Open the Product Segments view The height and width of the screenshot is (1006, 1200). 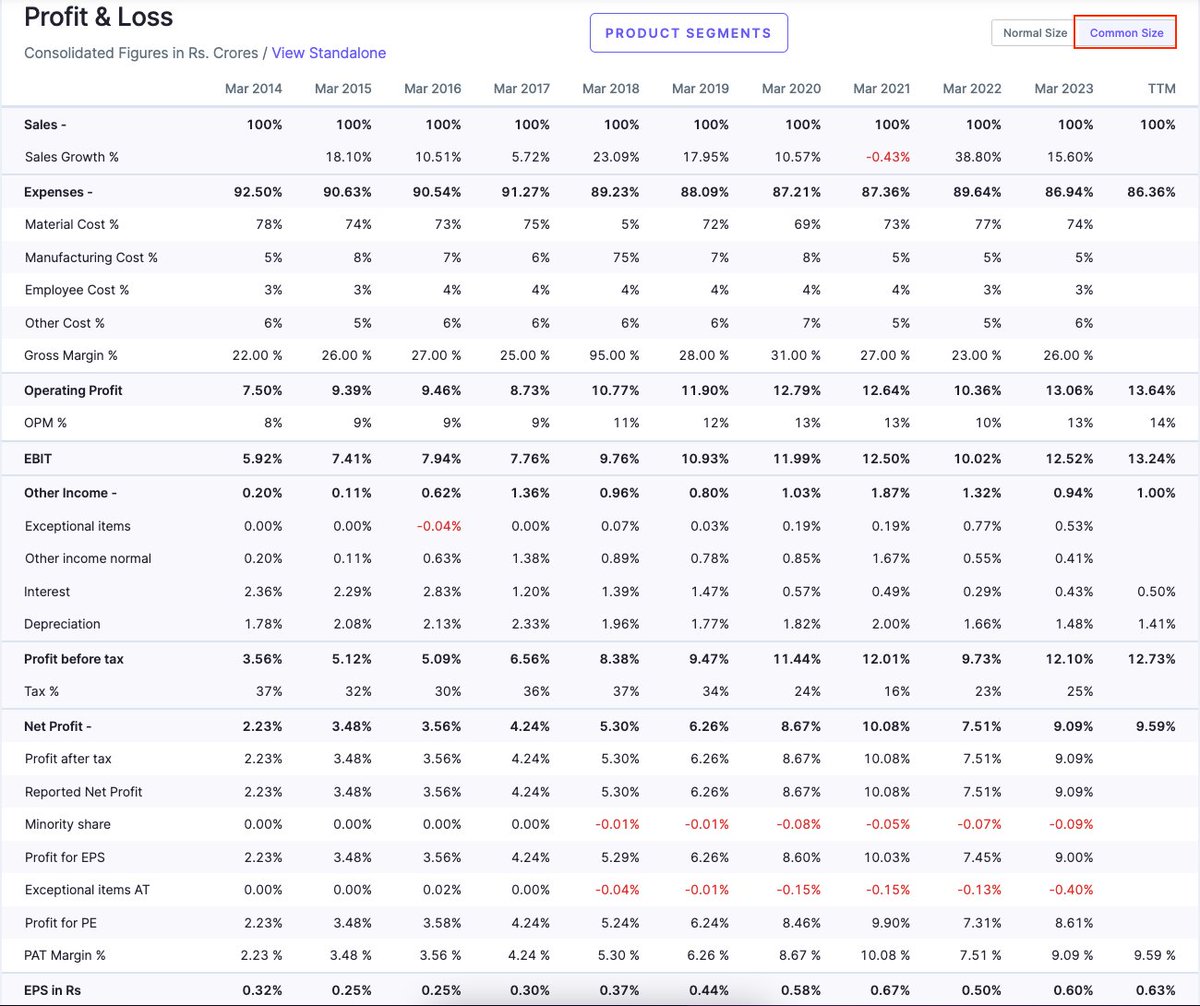coord(688,33)
